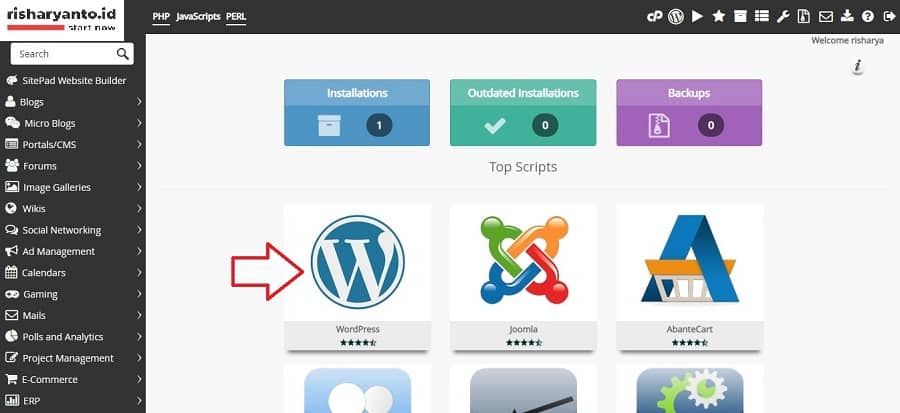The image size is (900, 413).
Task: Open the Installations panel
Action: (357, 112)
